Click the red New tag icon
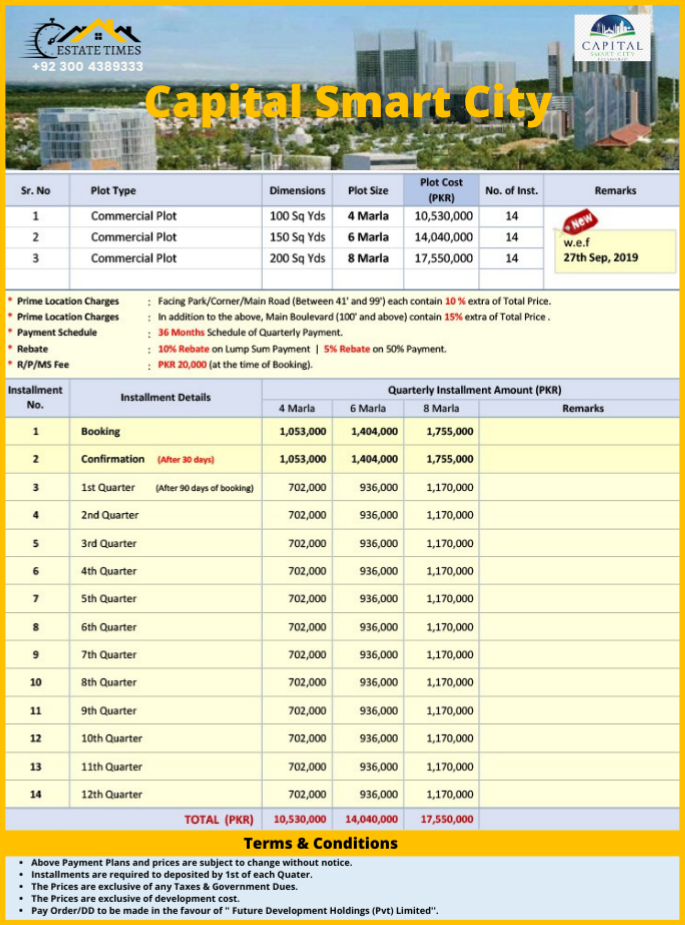This screenshot has height=925, width=685. click(580, 221)
